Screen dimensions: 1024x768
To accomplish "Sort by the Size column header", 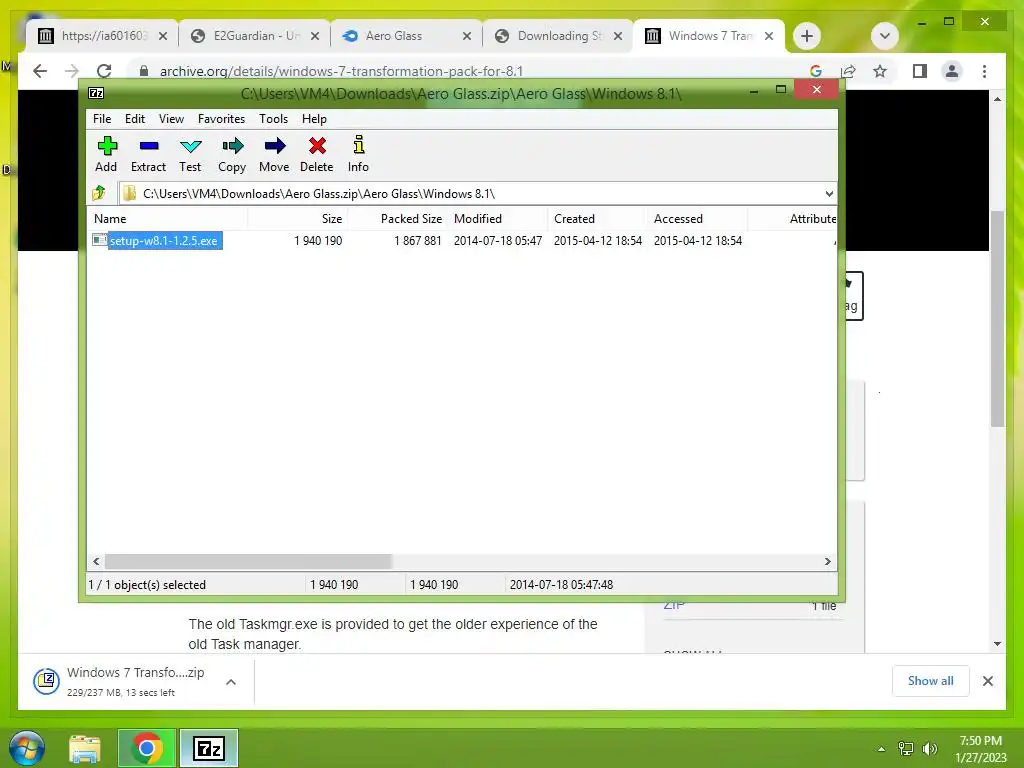I will click(x=297, y=219).
